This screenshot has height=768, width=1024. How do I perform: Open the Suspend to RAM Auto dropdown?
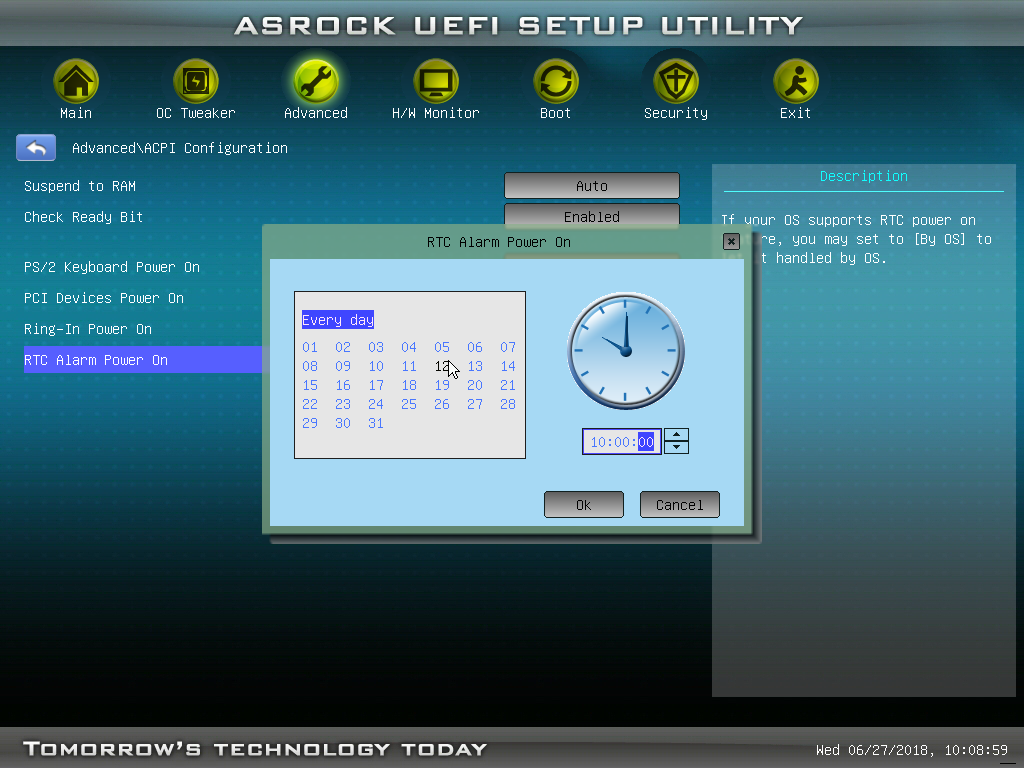click(592, 185)
